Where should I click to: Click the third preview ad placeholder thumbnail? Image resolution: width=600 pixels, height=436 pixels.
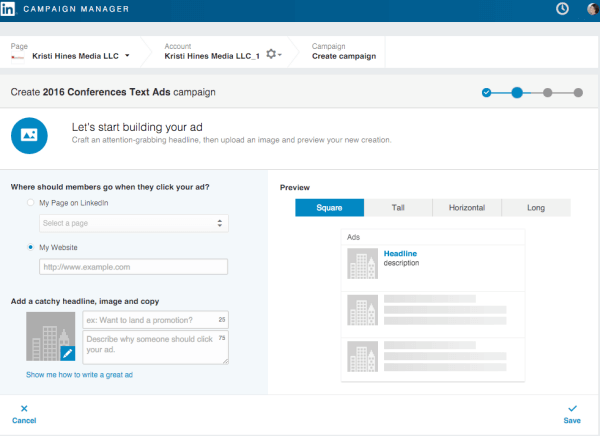(362, 356)
